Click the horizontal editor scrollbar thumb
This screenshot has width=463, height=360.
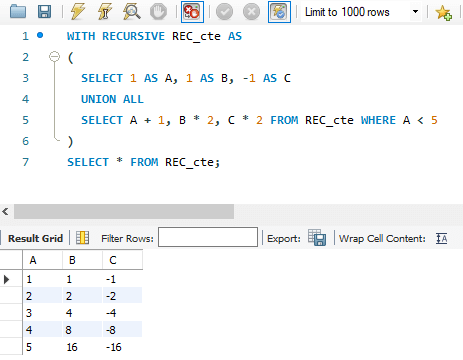coord(124,212)
